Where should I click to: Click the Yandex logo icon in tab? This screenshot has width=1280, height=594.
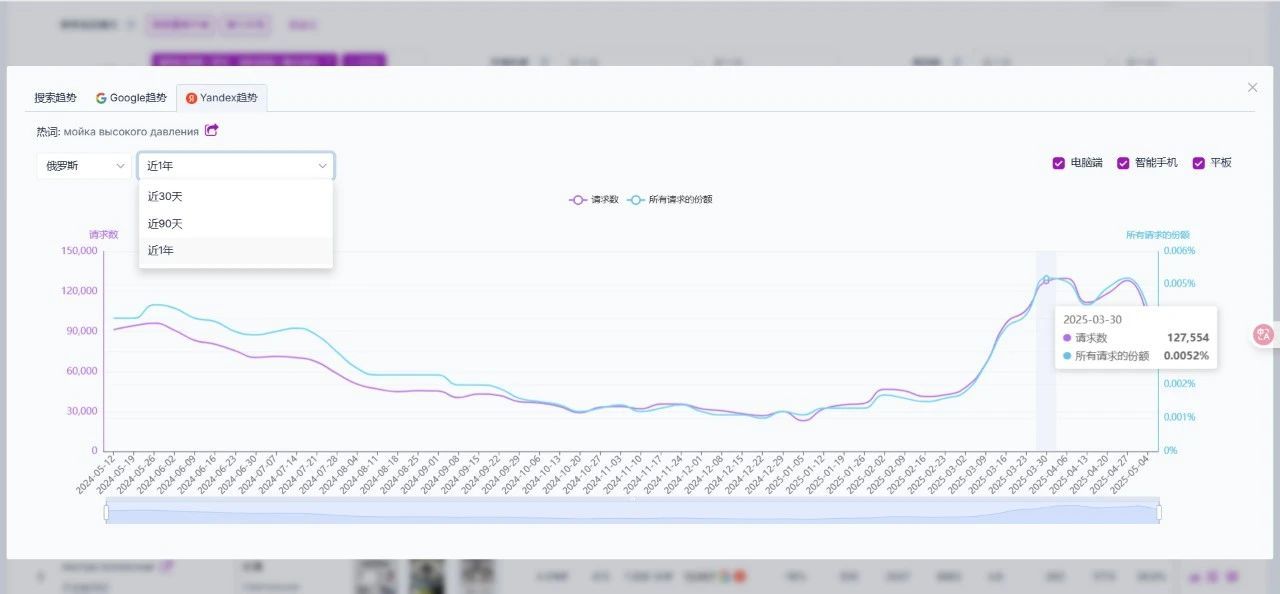pyautogui.click(x=191, y=98)
